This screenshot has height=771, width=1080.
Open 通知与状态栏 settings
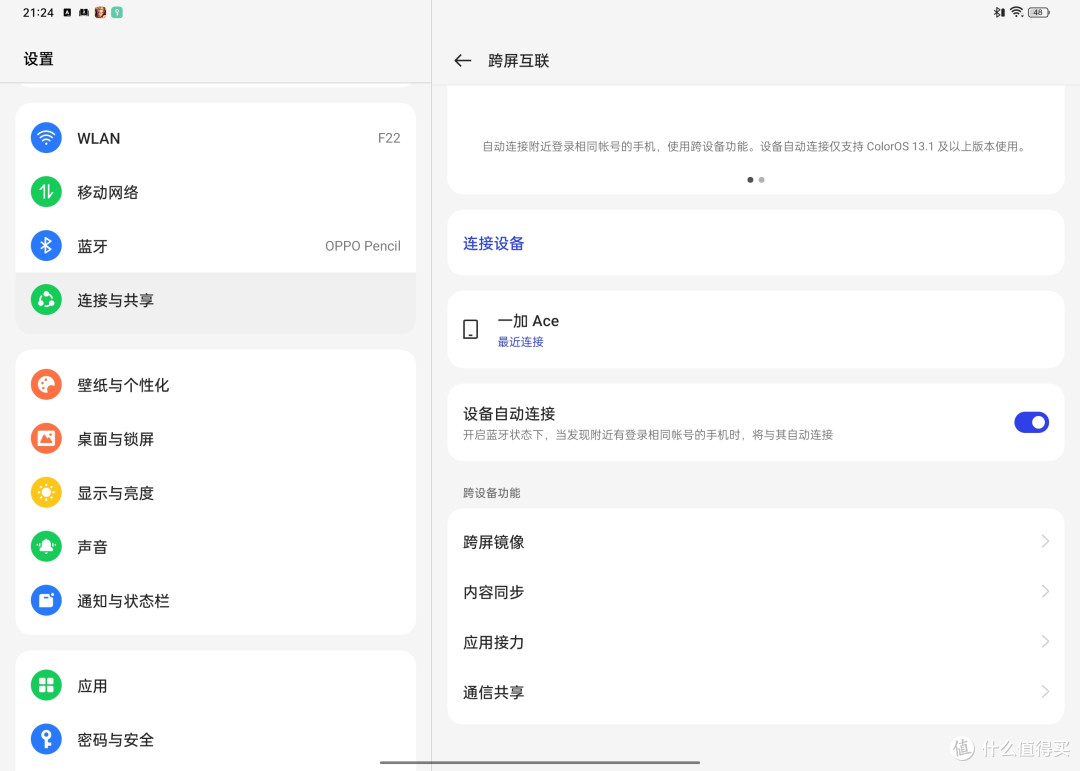tap(216, 600)
